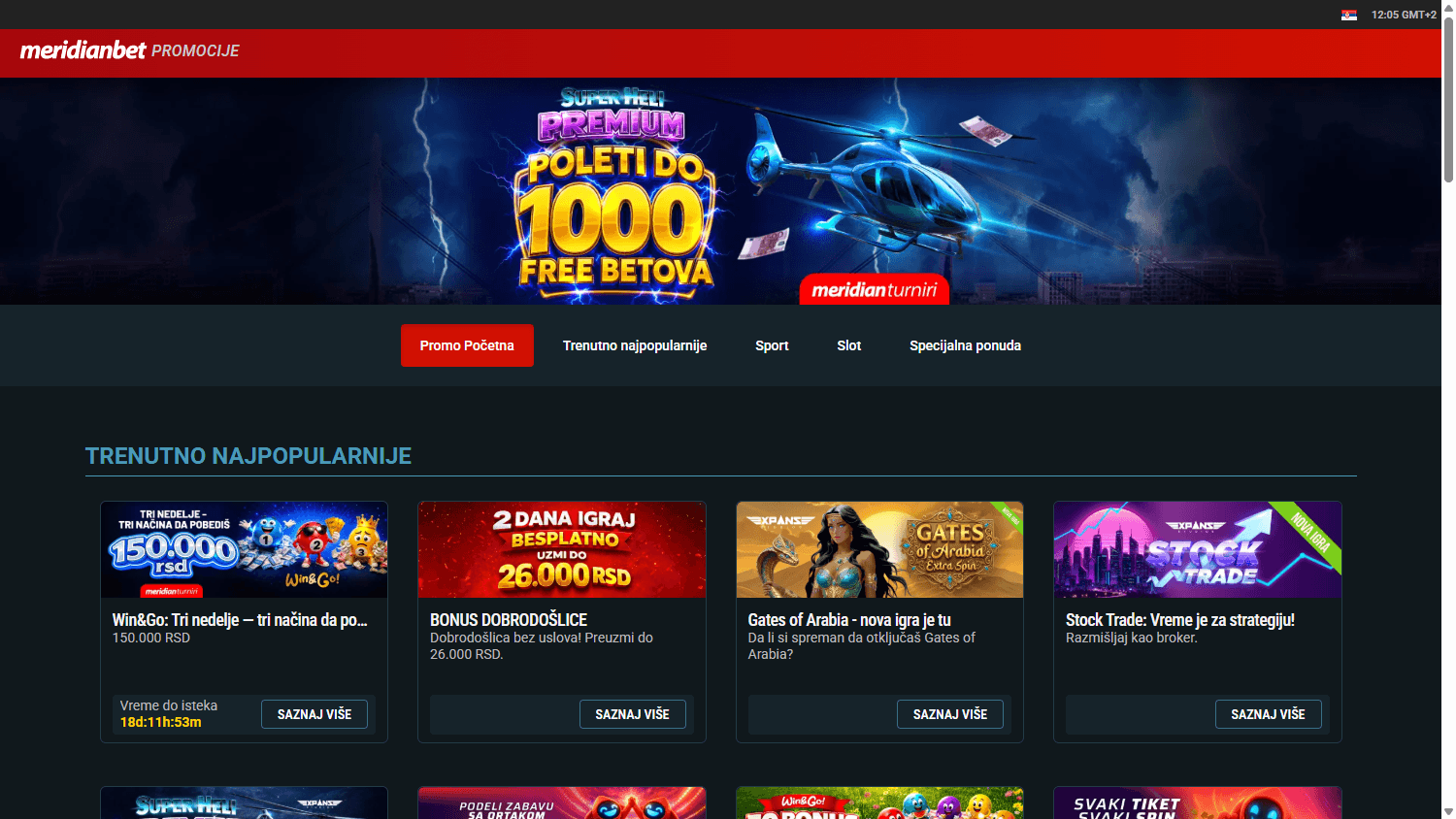Image resolution: width=1456 pixels, height=819 pixels.
Task: Click the scrollbar up arrow
Action: (x=1448, y=6)
